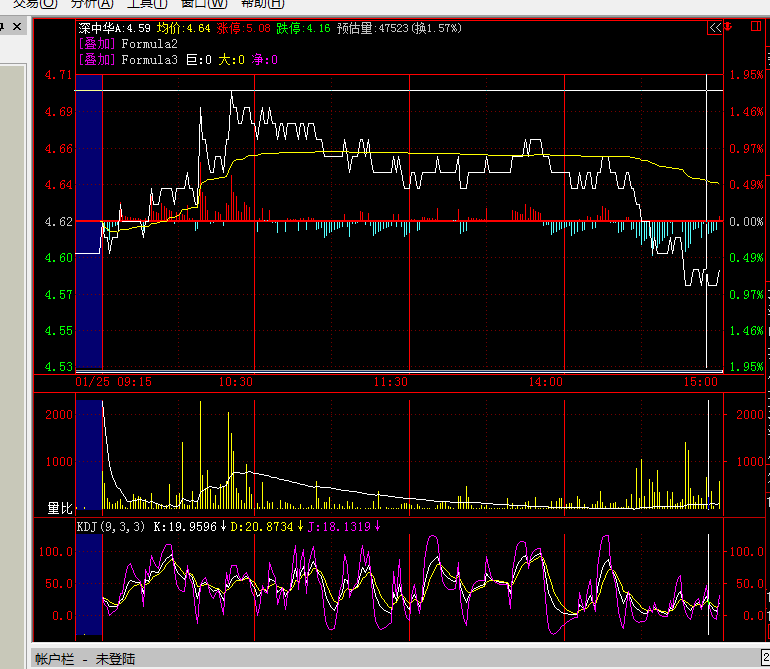
Task: Click the magenta 净:0 indicator value
Action: [x=265, y=59]
